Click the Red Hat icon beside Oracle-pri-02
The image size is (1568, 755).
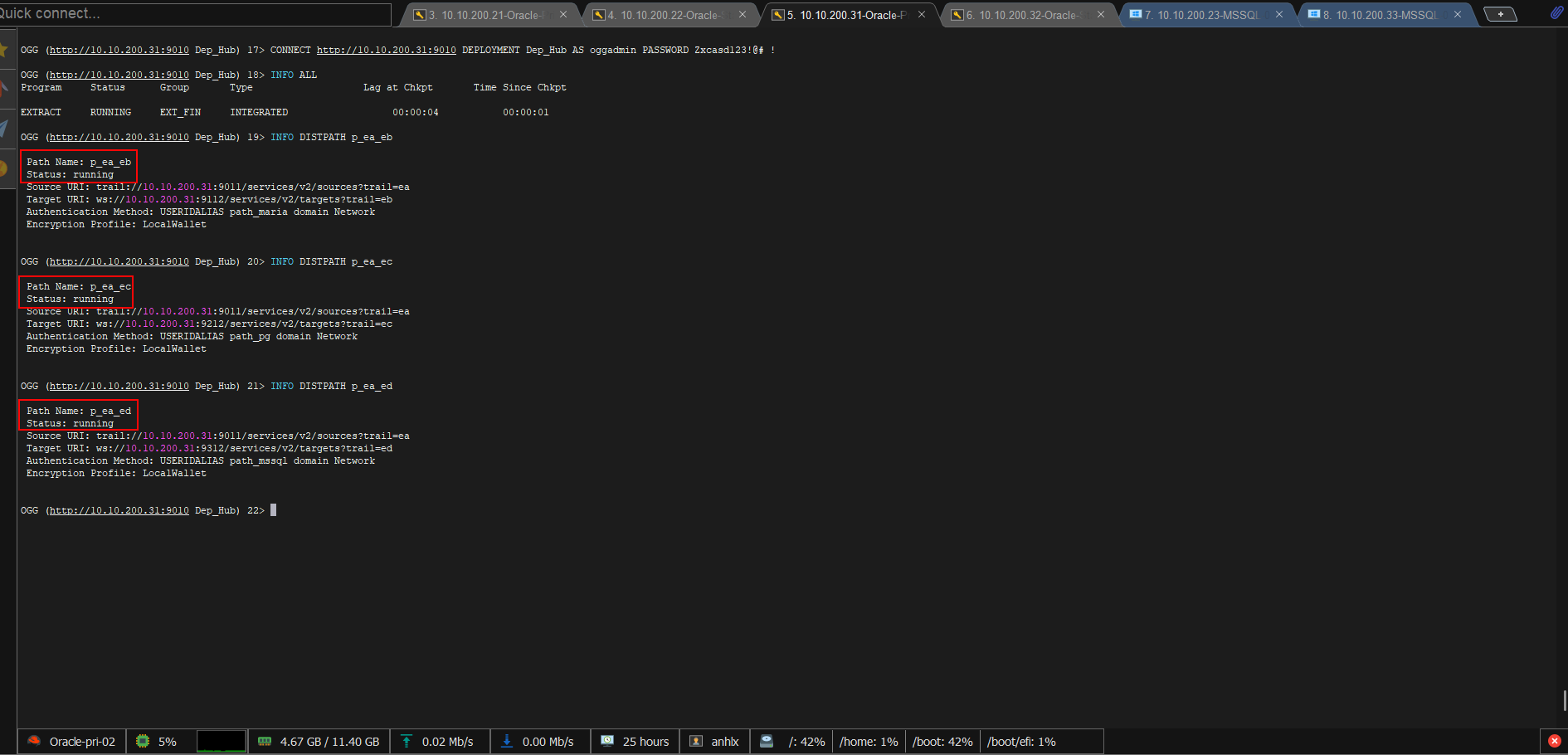[34, 741]
